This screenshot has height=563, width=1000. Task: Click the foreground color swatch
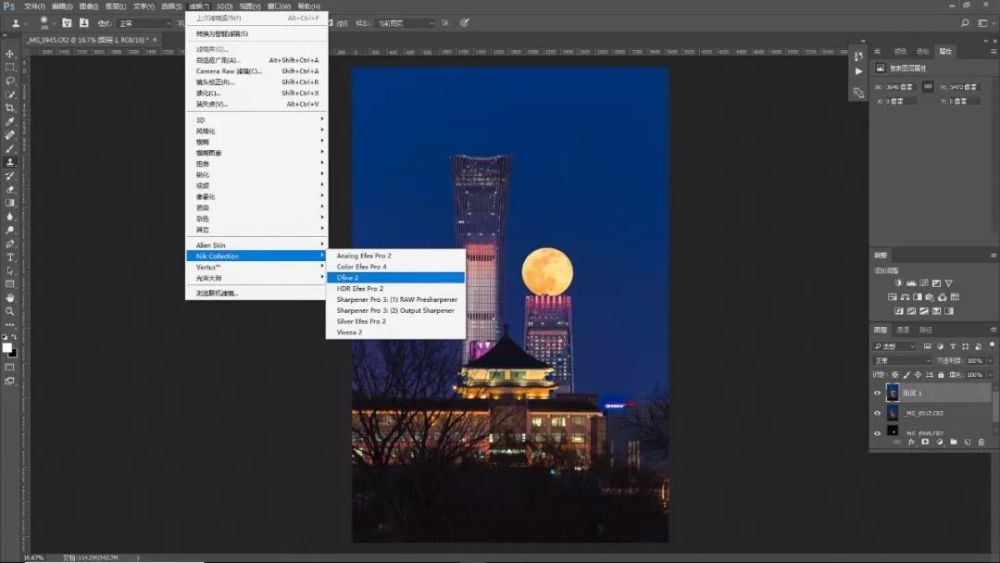(6, 347)
